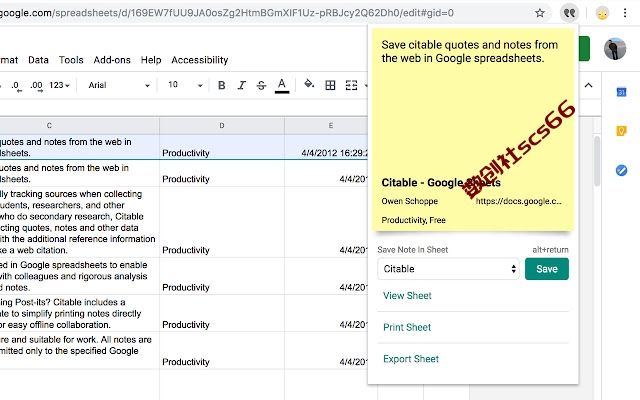This screenshot has height=400, width=640.
Task: Select Productivity cell in highlighted first row
Action: (x=222, y=147)
